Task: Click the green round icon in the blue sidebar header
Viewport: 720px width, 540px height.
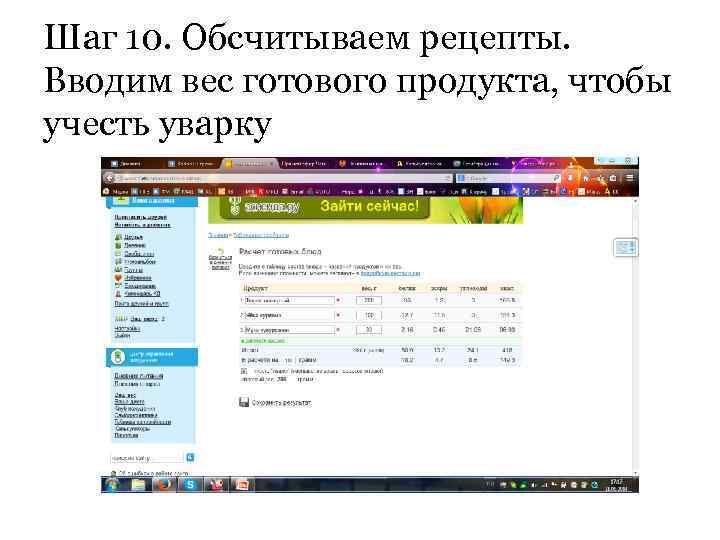Action: pos(118,357)
